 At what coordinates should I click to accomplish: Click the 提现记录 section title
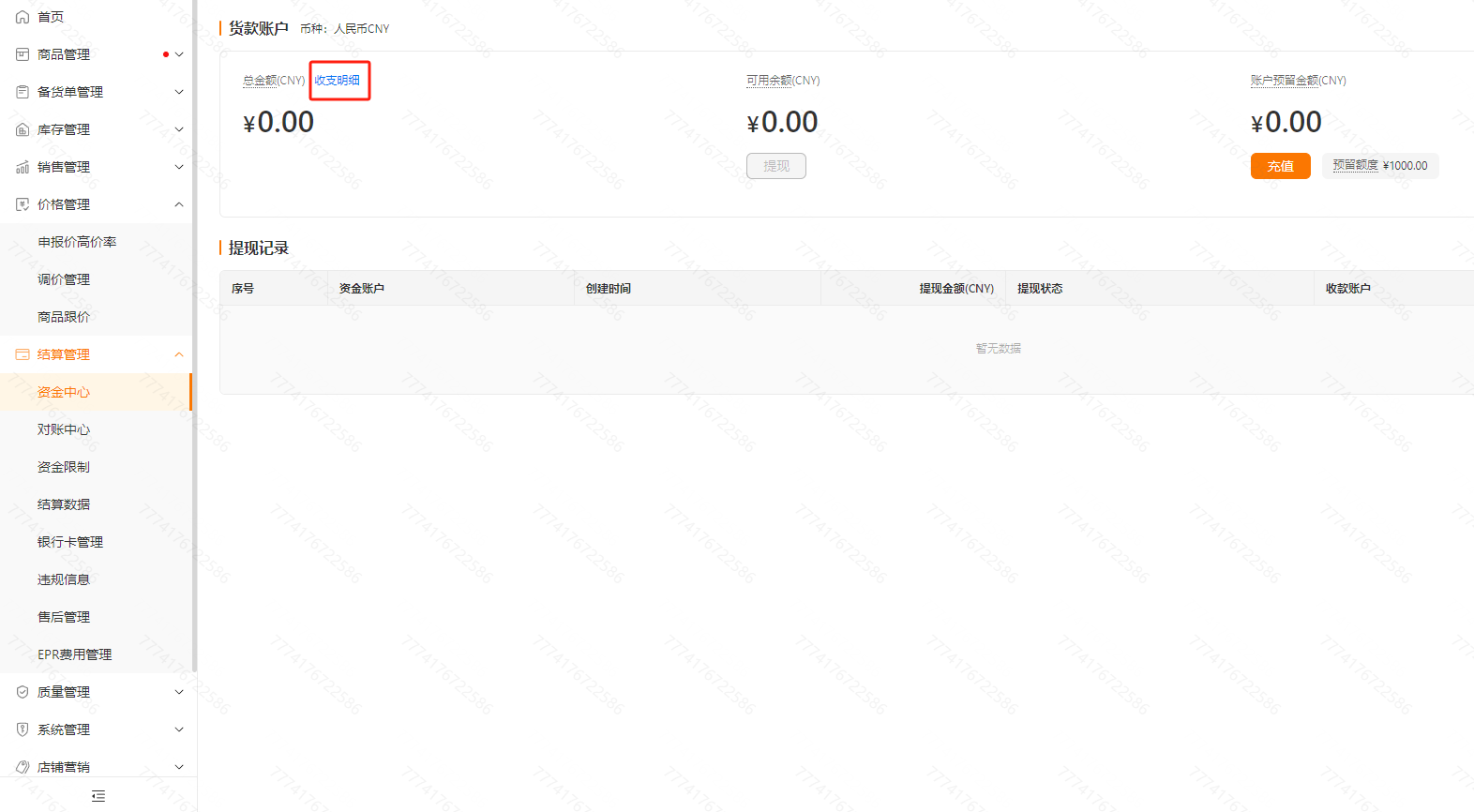tap(259, 248)
